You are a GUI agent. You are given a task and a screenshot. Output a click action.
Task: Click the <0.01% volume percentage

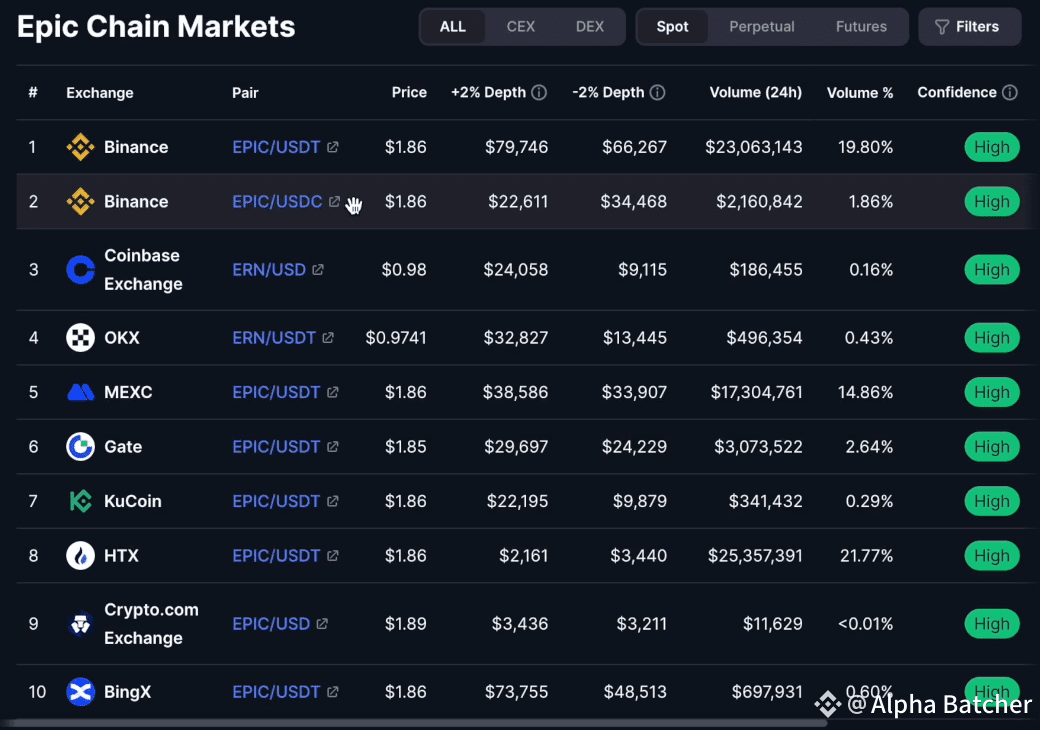point(865,624)
